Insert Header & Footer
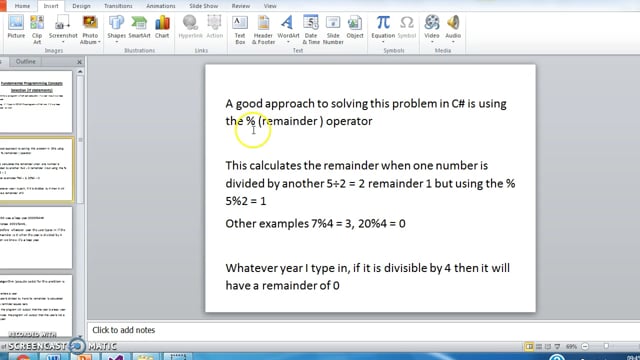This screenshot has height=360, width=640. pyautogui.click(x=263, y=29)
